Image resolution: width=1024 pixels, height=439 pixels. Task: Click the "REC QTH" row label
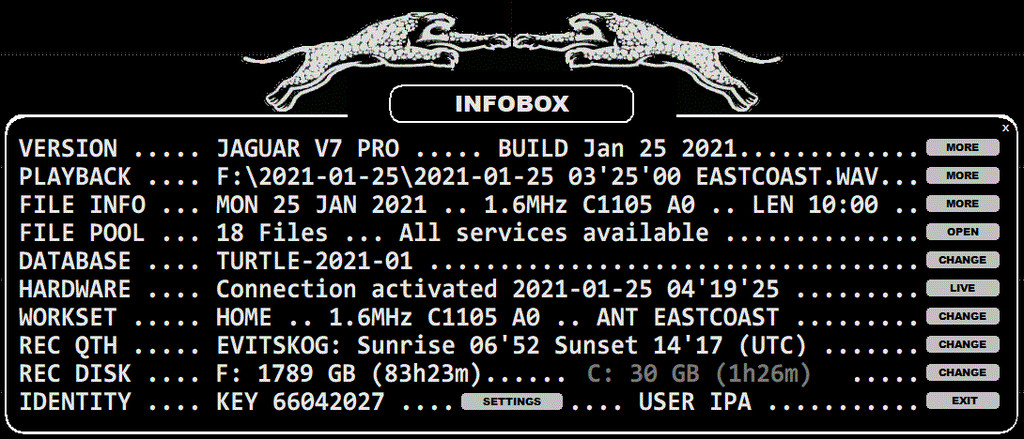click(x=69, y=346)
